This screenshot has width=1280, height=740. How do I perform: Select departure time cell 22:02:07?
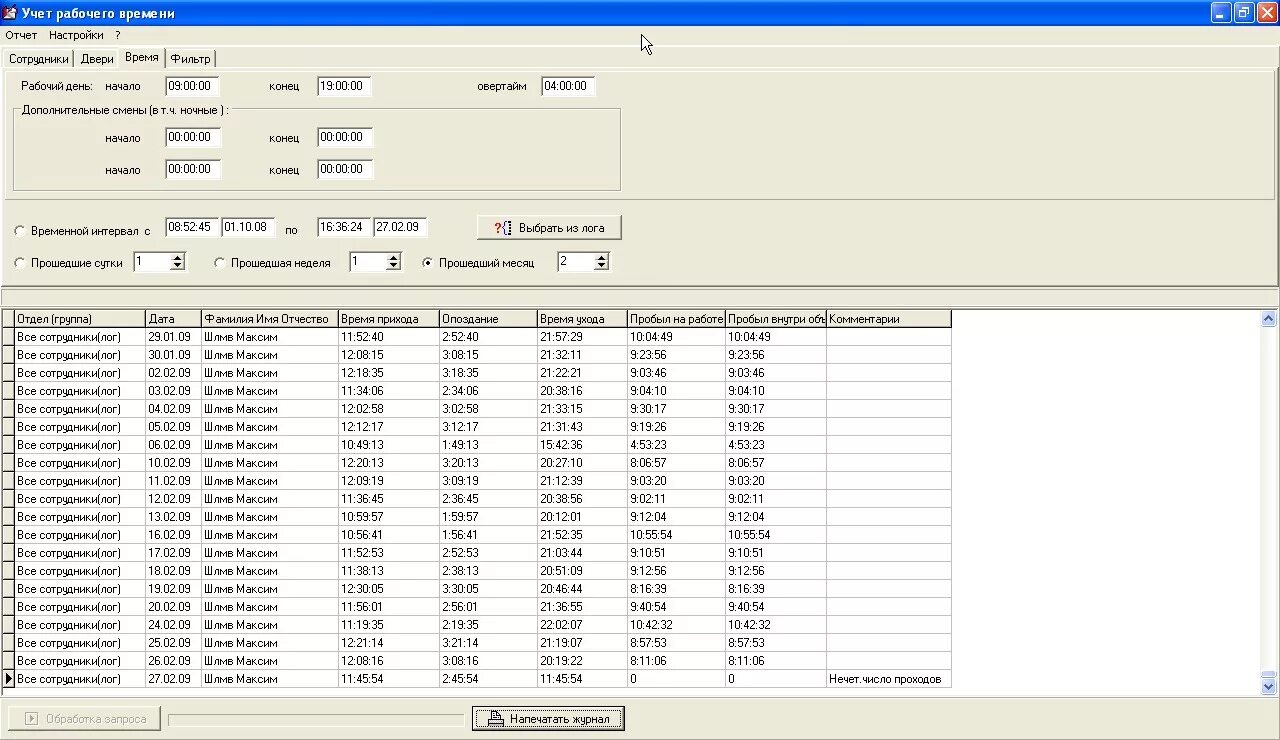point(582,625)
